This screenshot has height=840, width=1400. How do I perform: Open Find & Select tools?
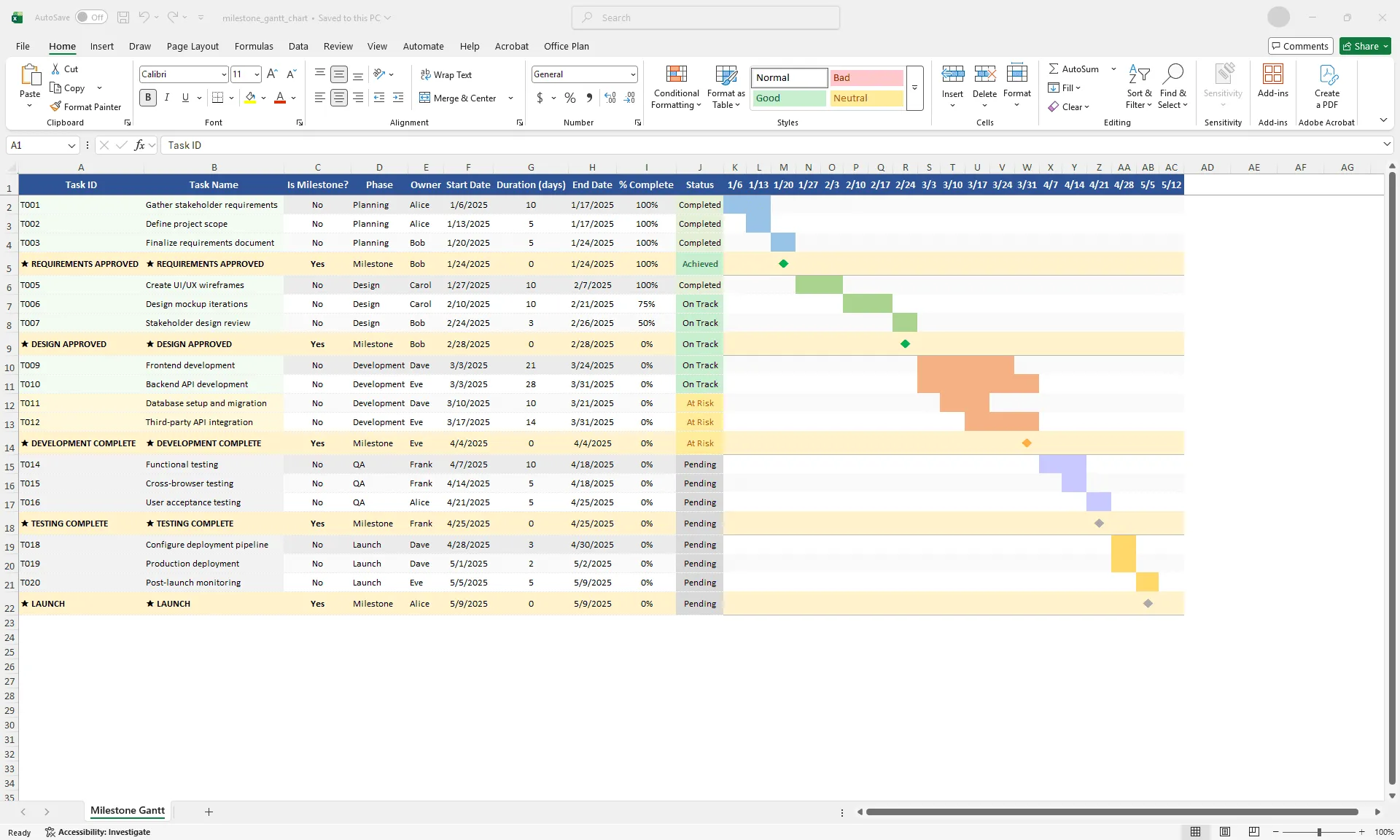tap(1173, 87)
